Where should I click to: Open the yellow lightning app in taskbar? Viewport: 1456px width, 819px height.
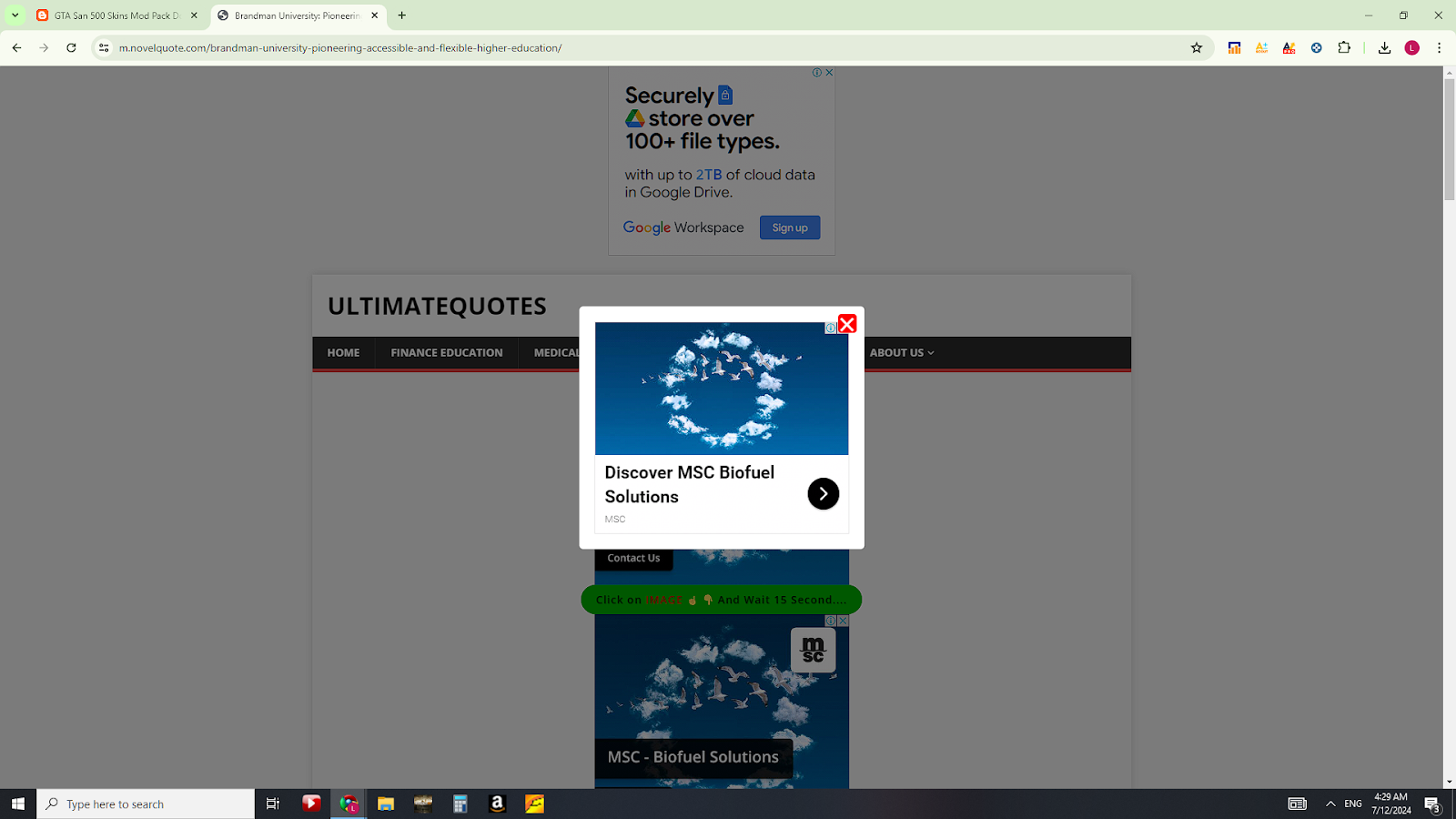[x=534, y=804]
